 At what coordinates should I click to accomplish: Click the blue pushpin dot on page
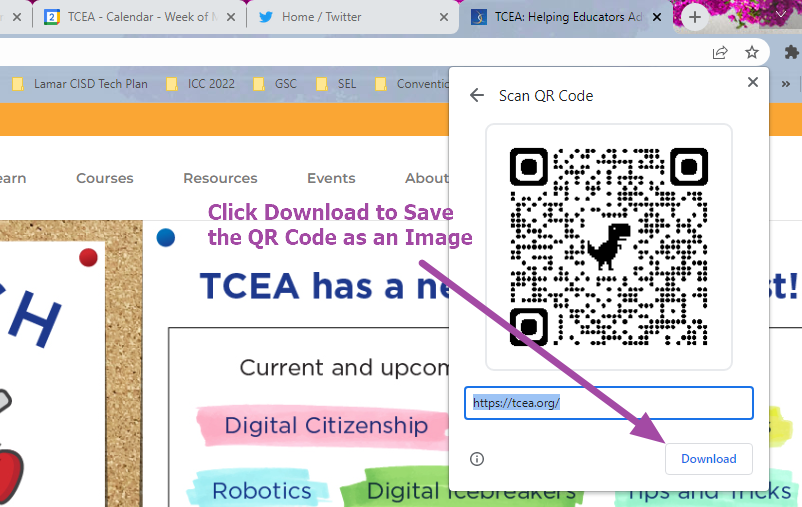pos(166,237)
